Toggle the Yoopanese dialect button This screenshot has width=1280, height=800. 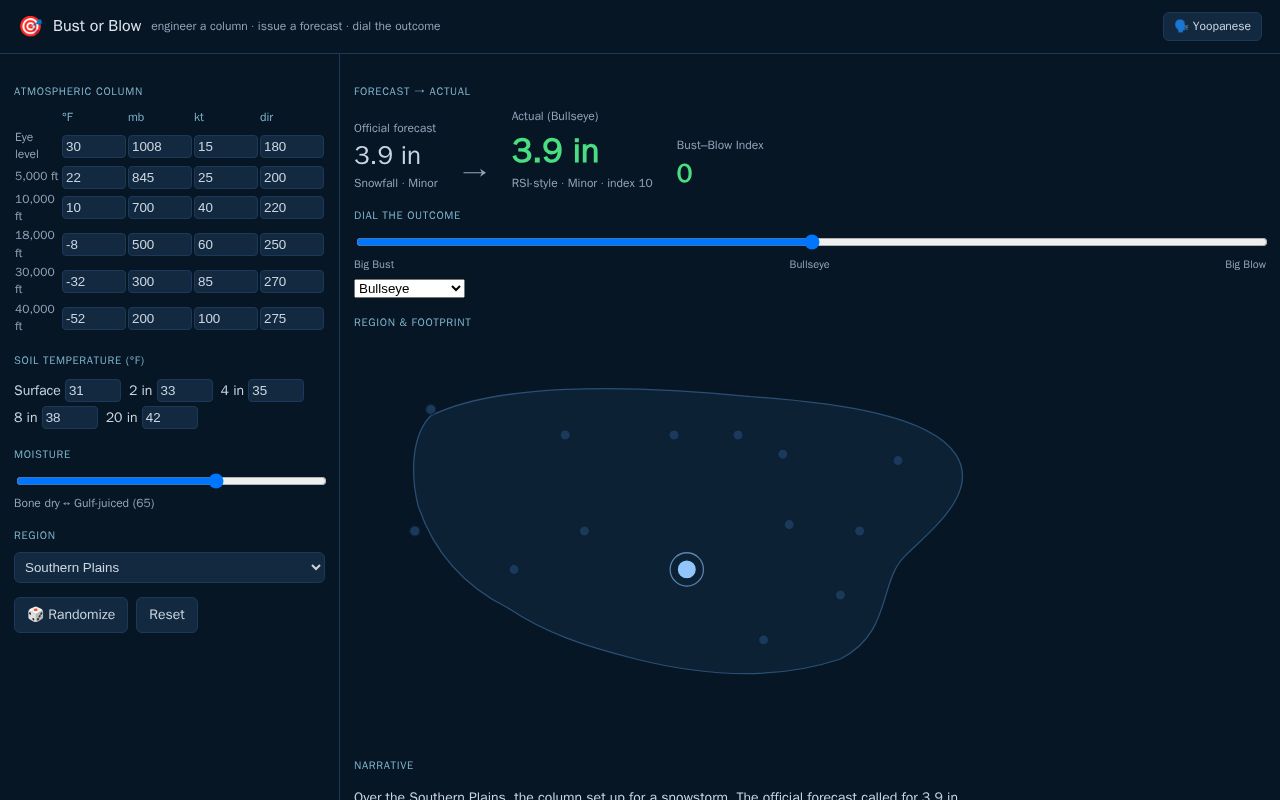click(x=1212, y=26)
